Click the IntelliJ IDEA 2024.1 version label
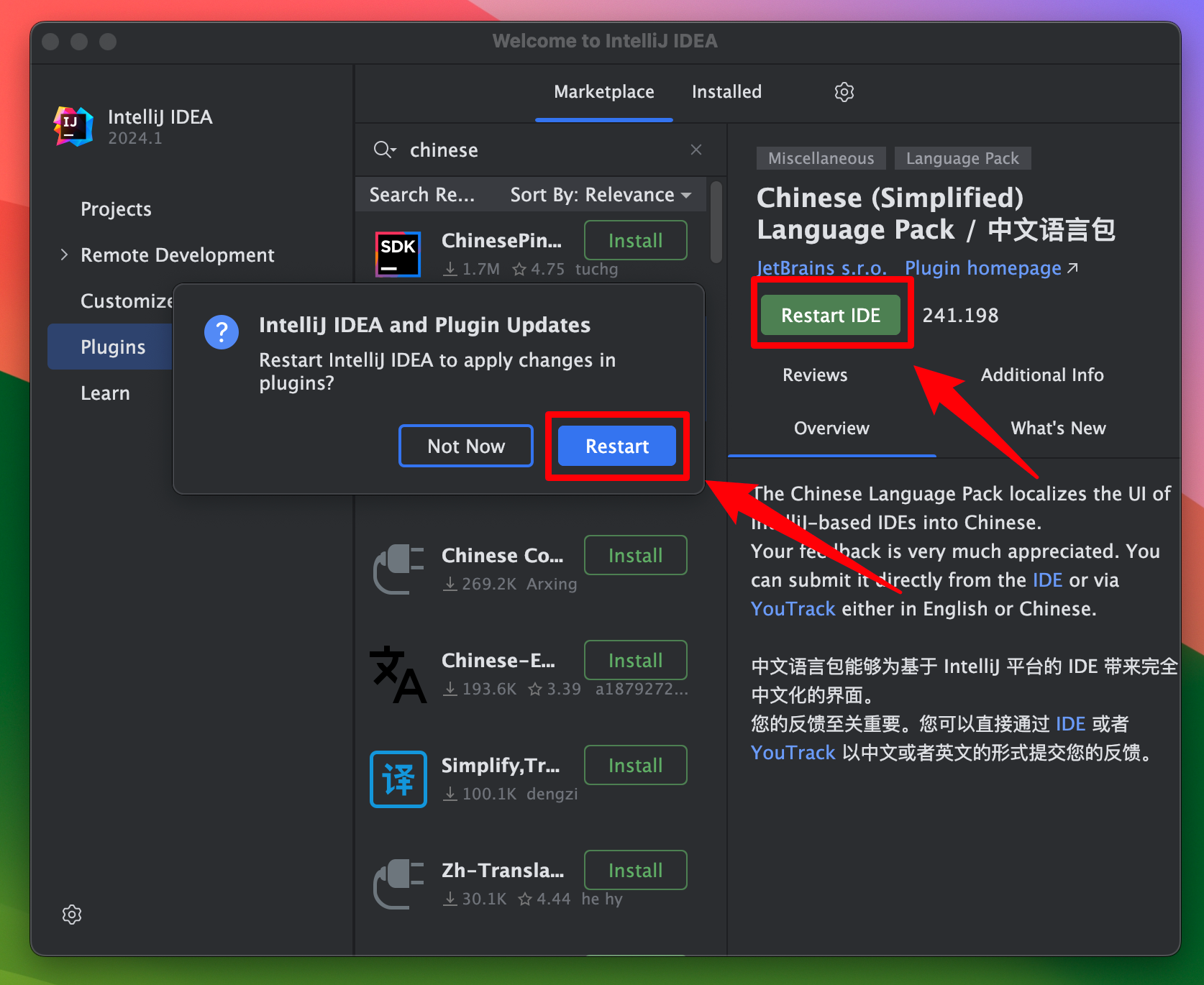Viewport: 1204px width, 985px height. 135,138
